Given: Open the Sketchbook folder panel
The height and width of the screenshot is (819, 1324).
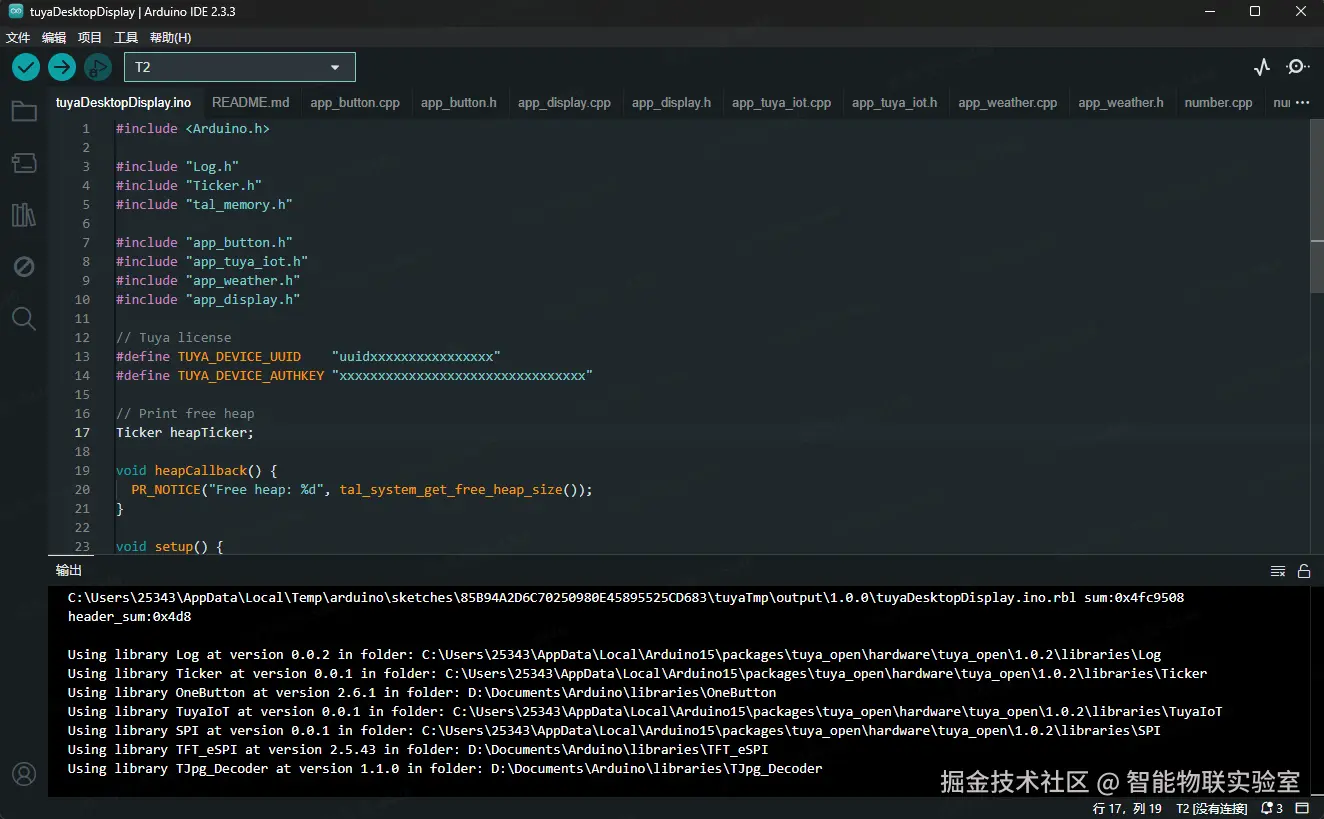Looking at the screenshot, I should tap(24, 111).
